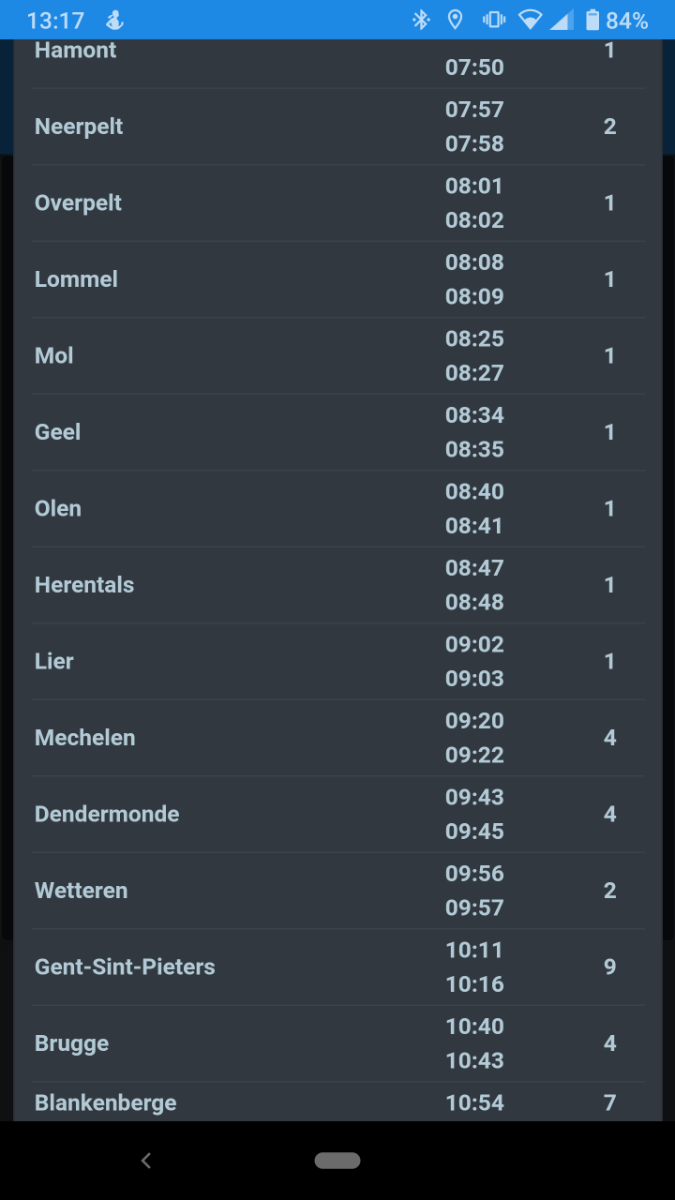Select Gent-Sint-Pieters station
Viewport: 675px width, 1200px height.
(125, 967)
